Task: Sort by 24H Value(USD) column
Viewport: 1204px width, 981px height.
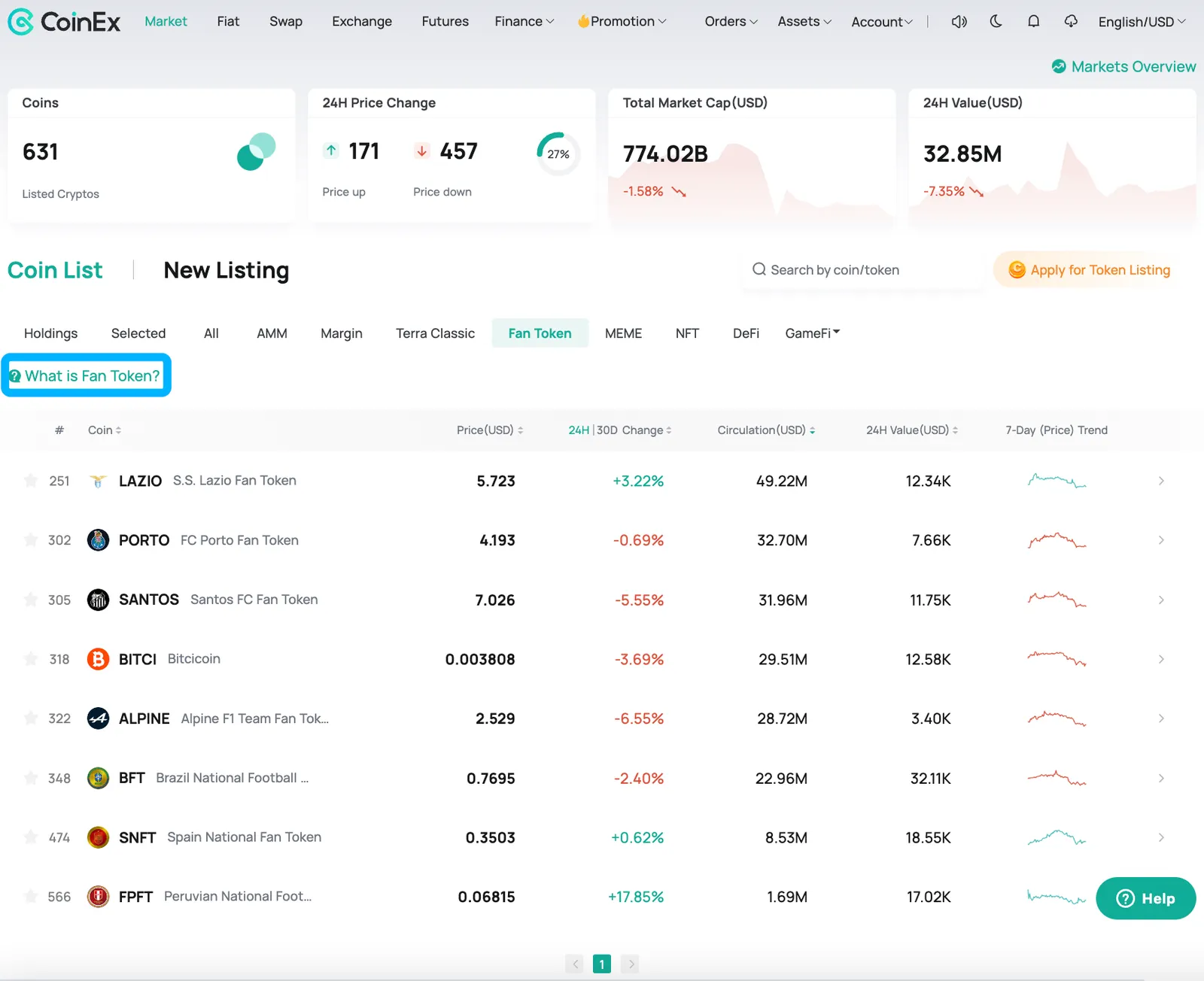Action: point(912,430)
